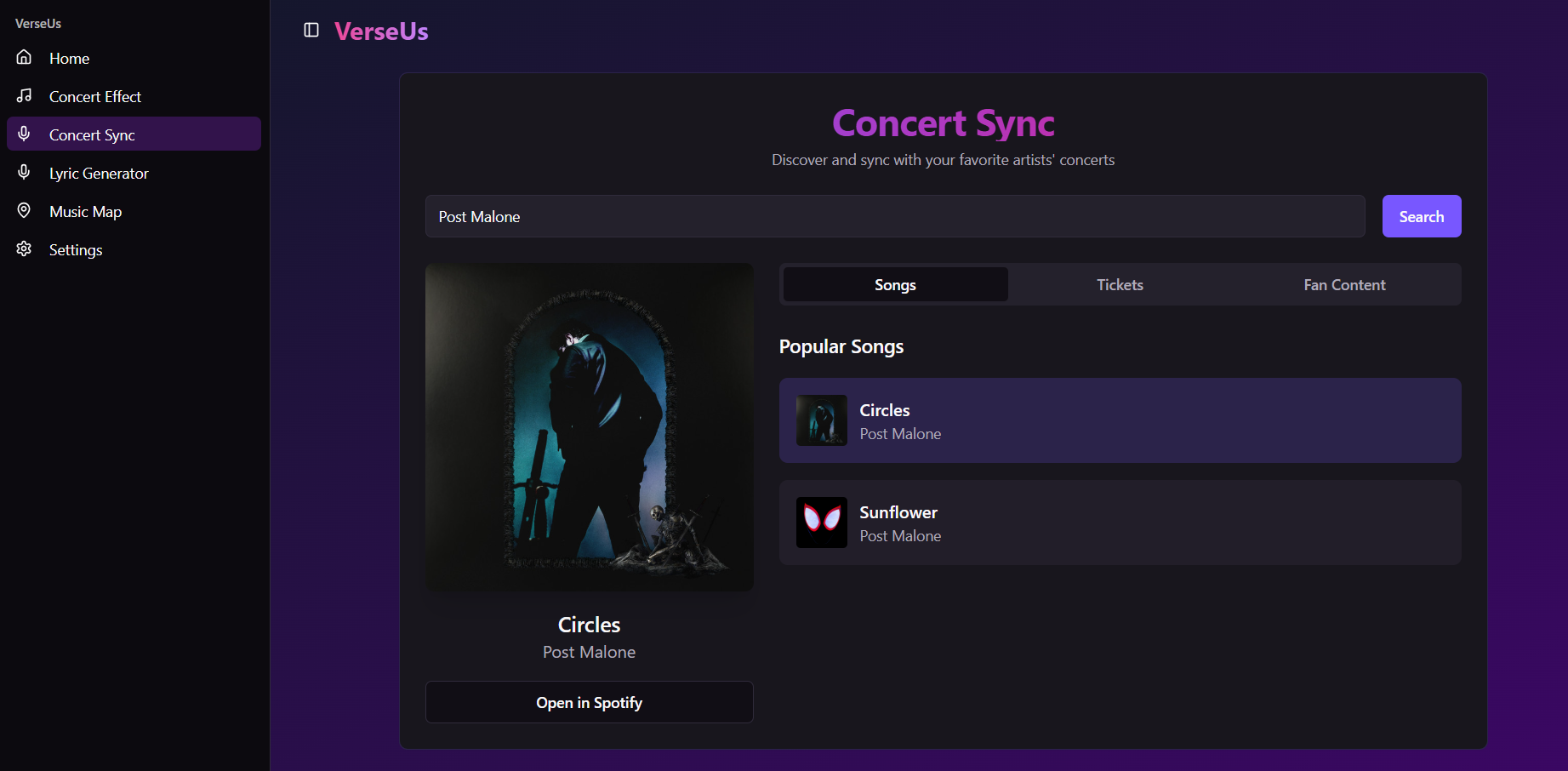The image size is (1568, 771).
Task: Click the Popular Songs heading
Action: coord(841,346)
